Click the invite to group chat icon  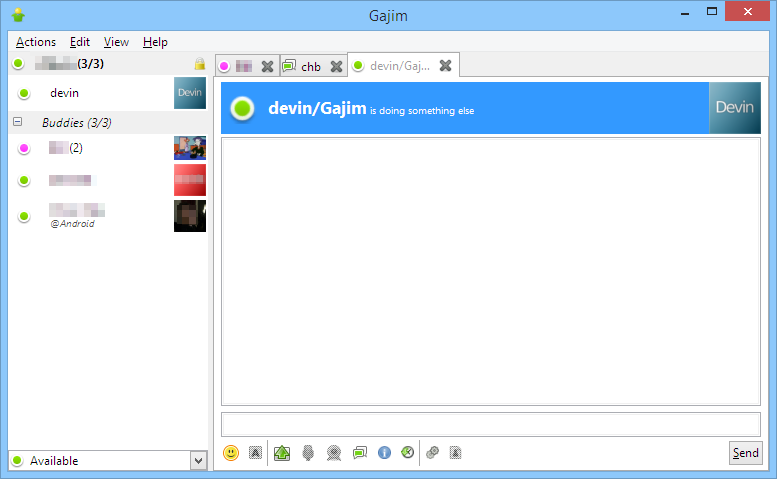click(360, 453)
